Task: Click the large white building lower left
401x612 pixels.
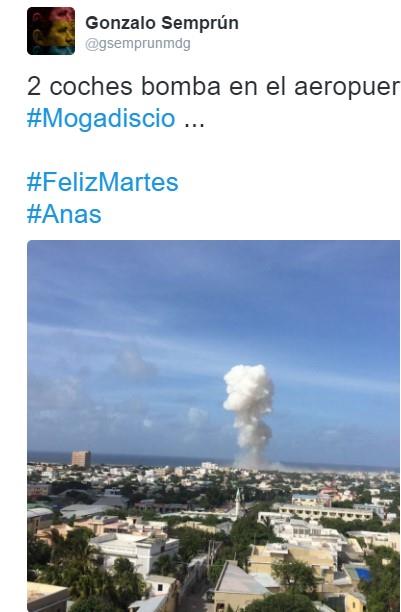Action: click(x=135, y=550)
